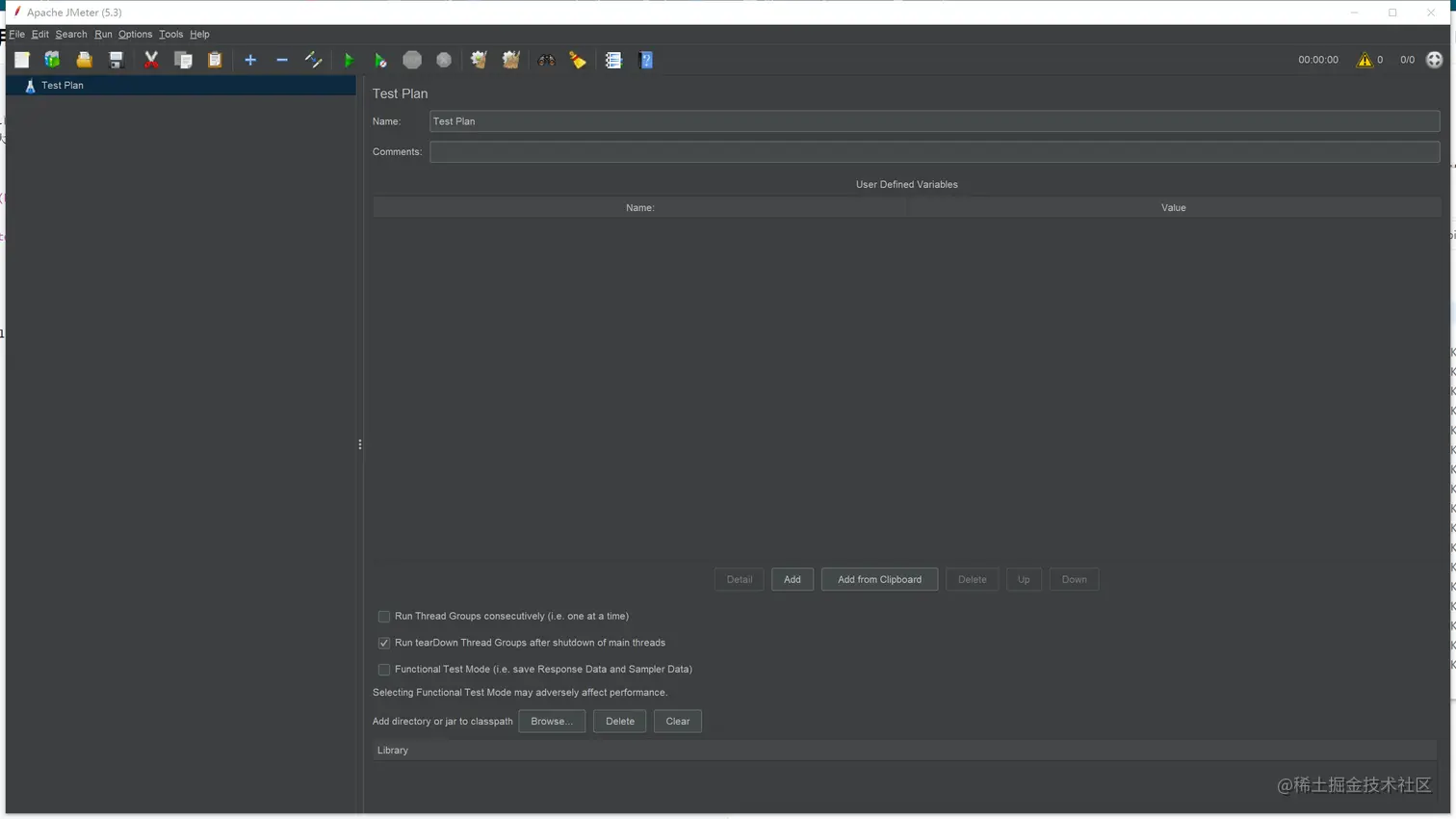Open the Search menu
The width and height of the screenshot is (1456, 819).
tap(71, 34)
